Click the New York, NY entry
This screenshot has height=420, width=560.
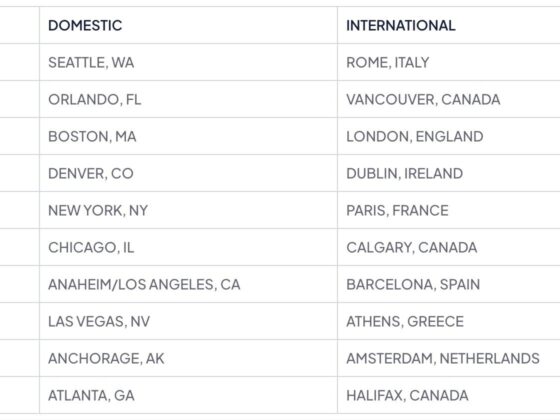pos(98,210)
